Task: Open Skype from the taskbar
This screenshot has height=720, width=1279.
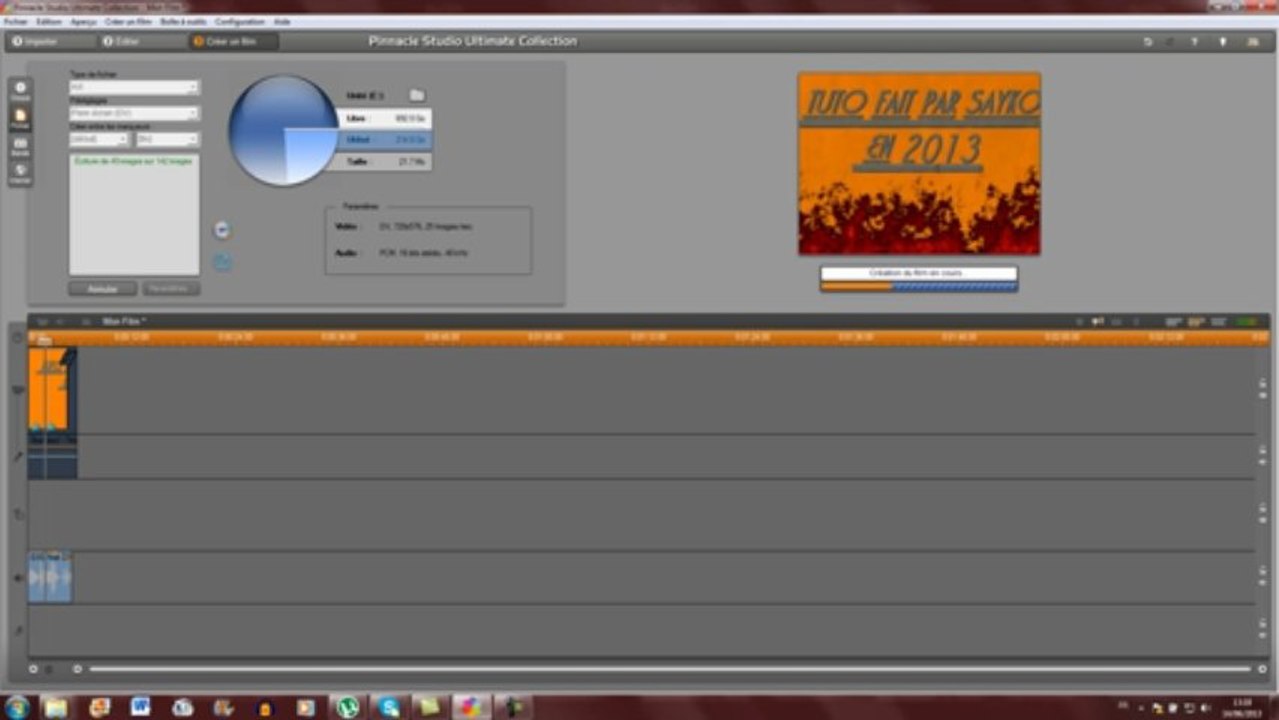Action: [x=389, y=707]
